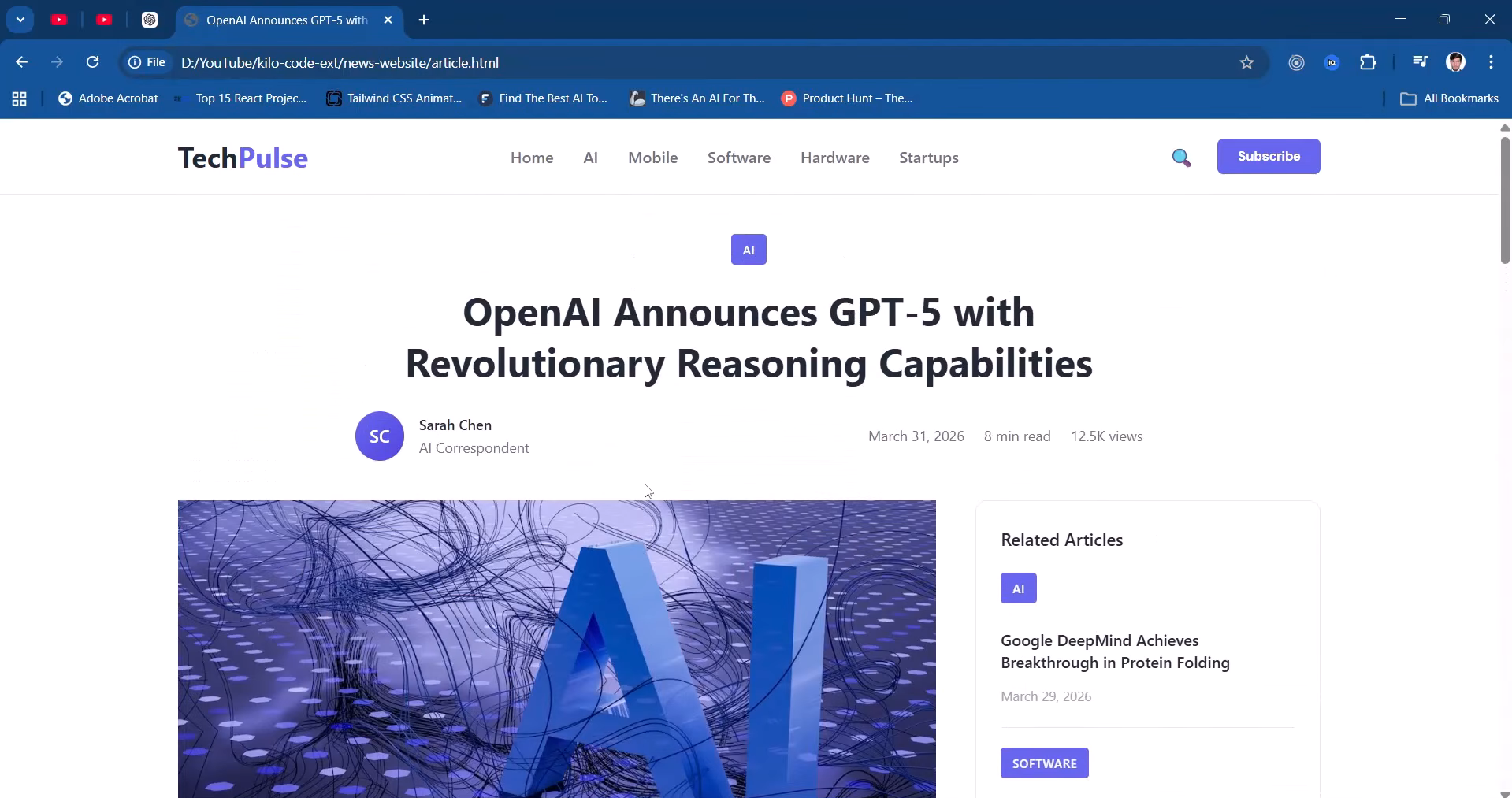Open the Adobe Acrobat bookmark
The width and height of the screenshot is (1512, 798).
pos(108,98)
